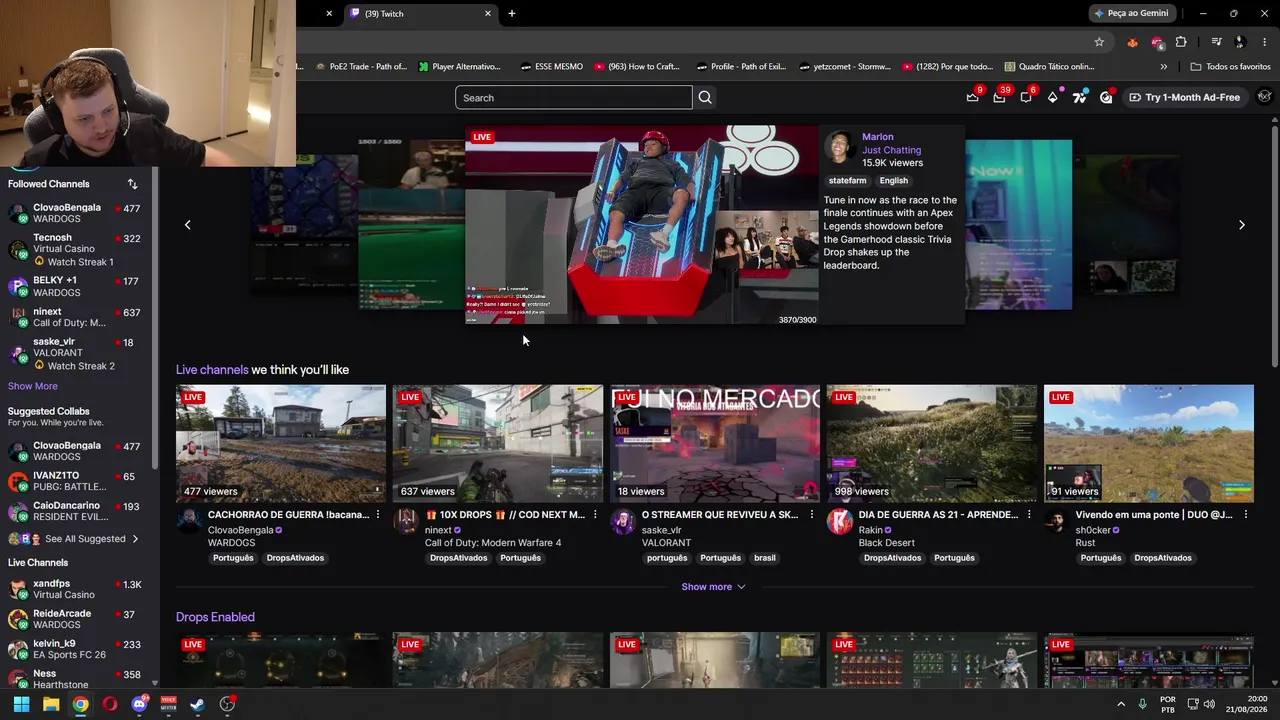
Task: Open Discord from the taskbar
Action: (x=139, y=704)
